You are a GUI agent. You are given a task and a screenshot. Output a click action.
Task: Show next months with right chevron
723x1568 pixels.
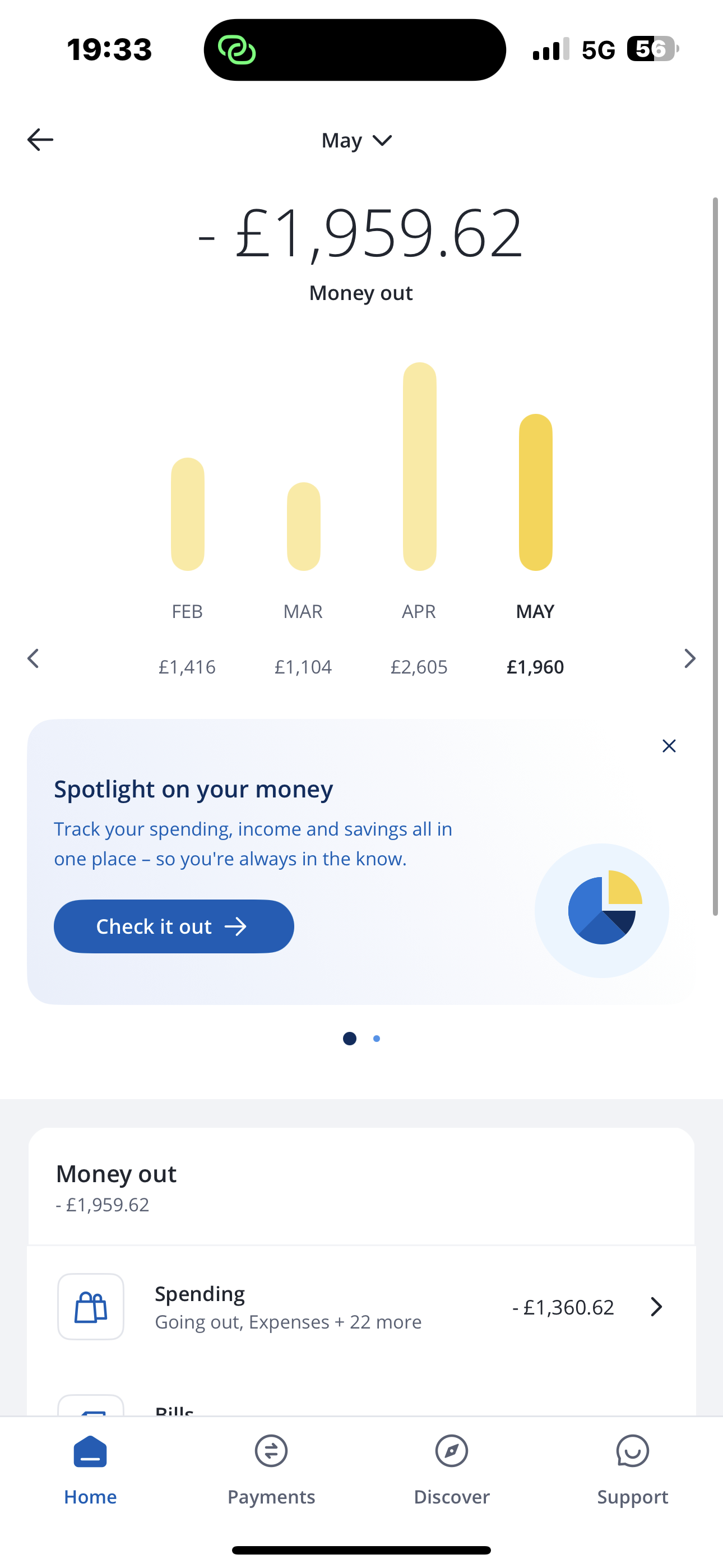click(x=689, y=658)
